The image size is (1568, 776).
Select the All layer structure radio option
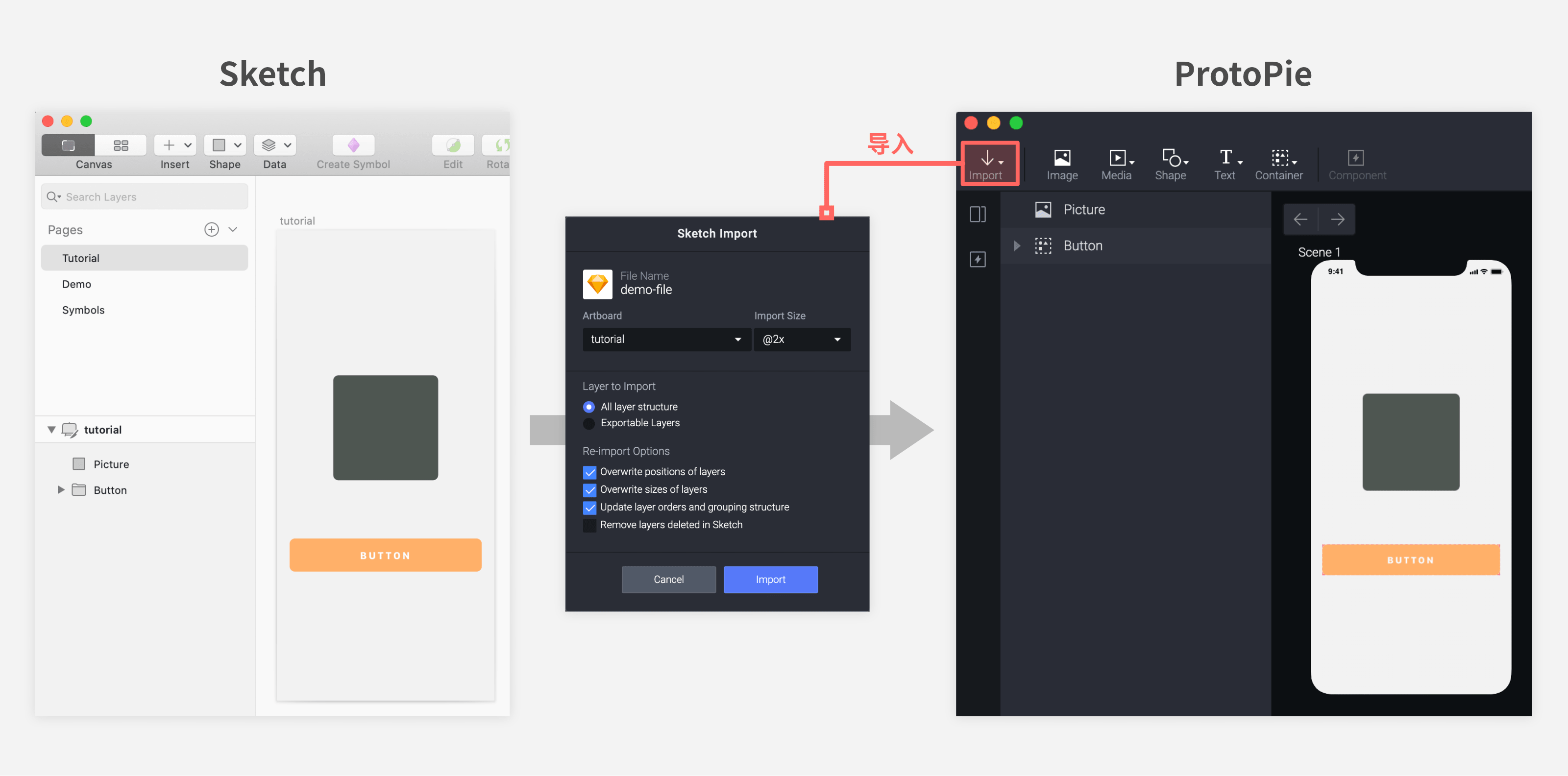pos(588,407)
